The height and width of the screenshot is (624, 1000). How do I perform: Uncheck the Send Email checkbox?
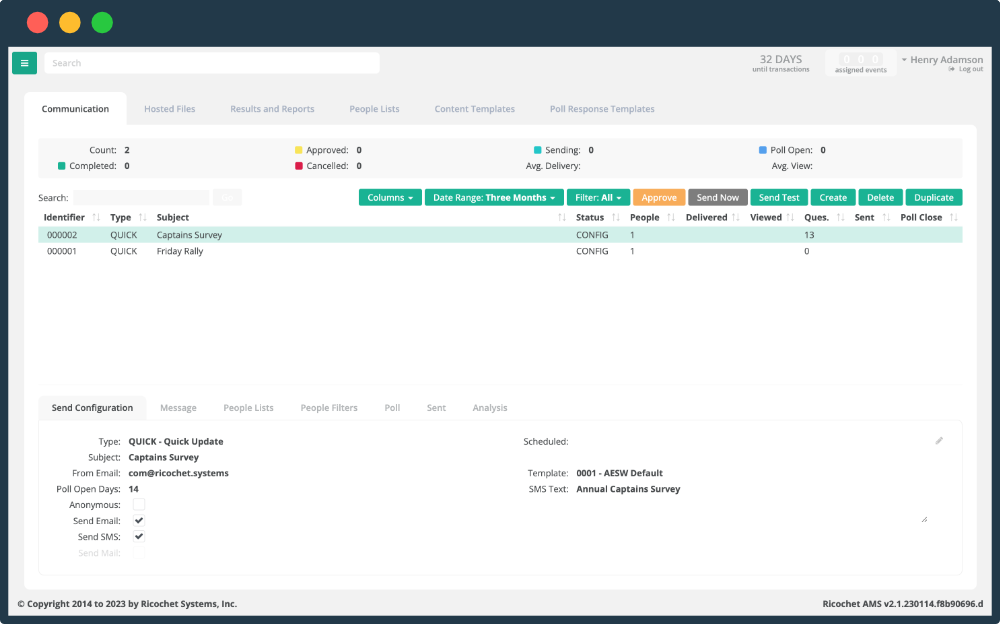click(x=138, y=521)
